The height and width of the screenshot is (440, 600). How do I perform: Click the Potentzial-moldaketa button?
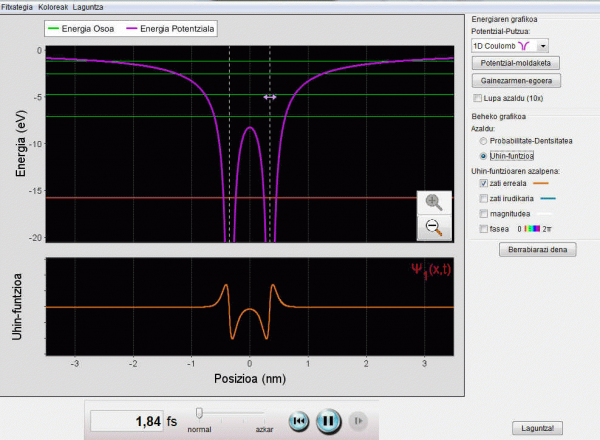(515, 62)
